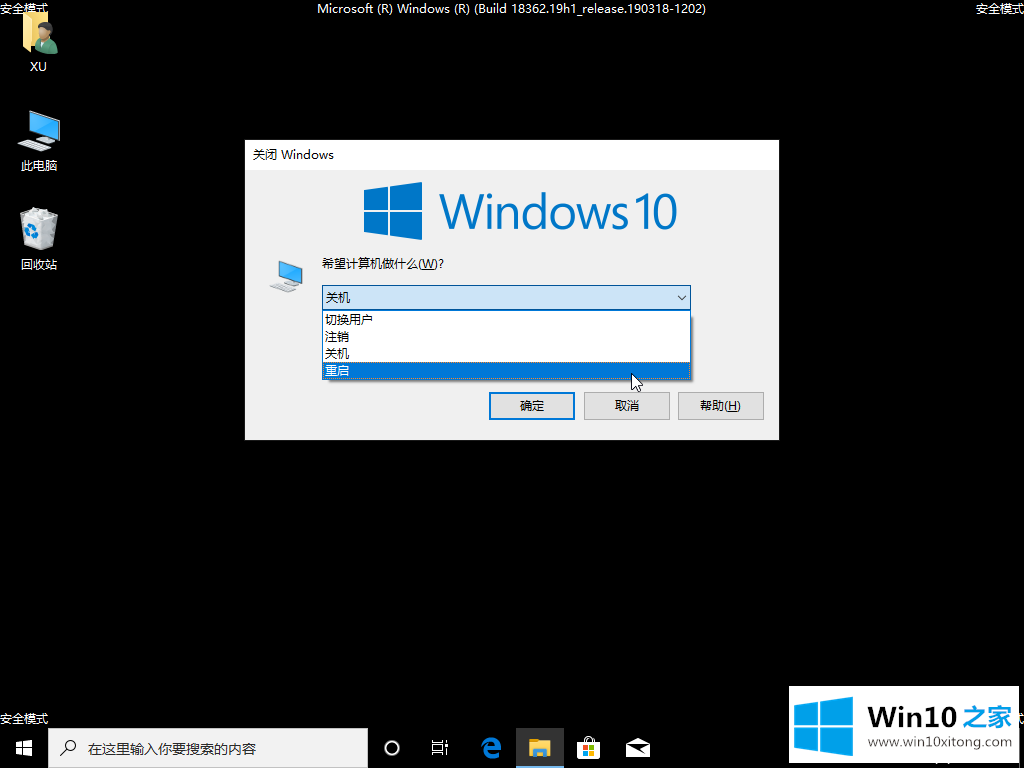Open File Explorer from taskbar
1024x768 pixels.
[x=539, y=748]
